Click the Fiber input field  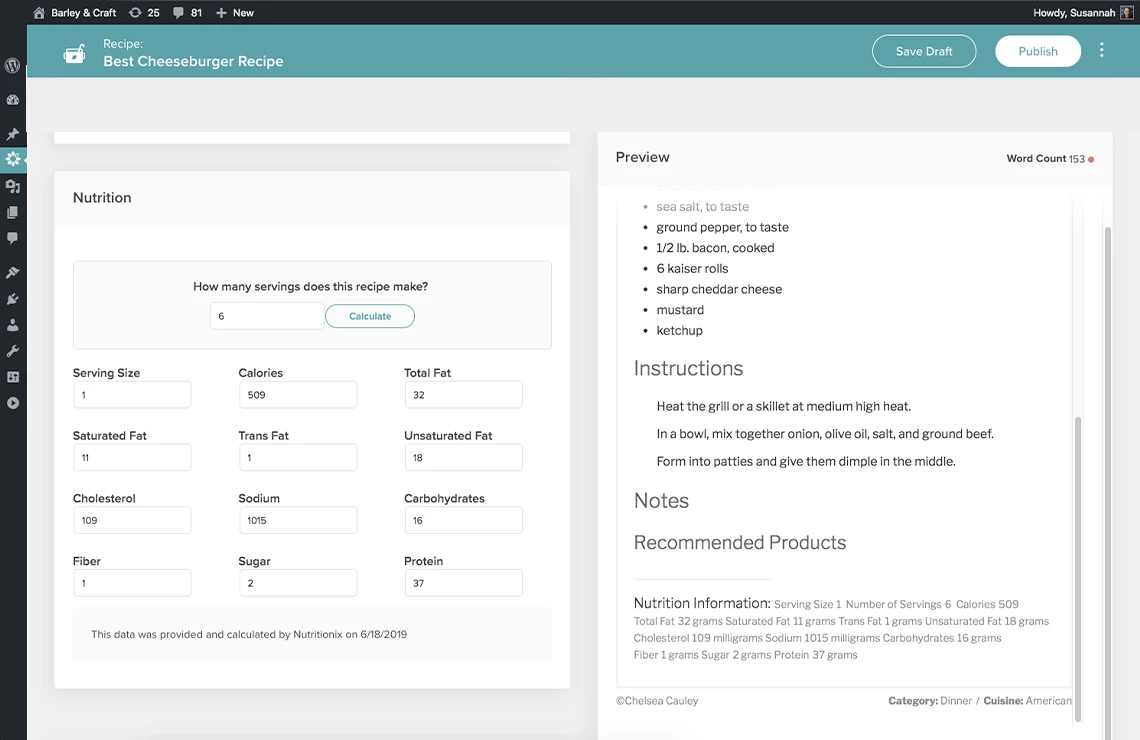[132, 583]
